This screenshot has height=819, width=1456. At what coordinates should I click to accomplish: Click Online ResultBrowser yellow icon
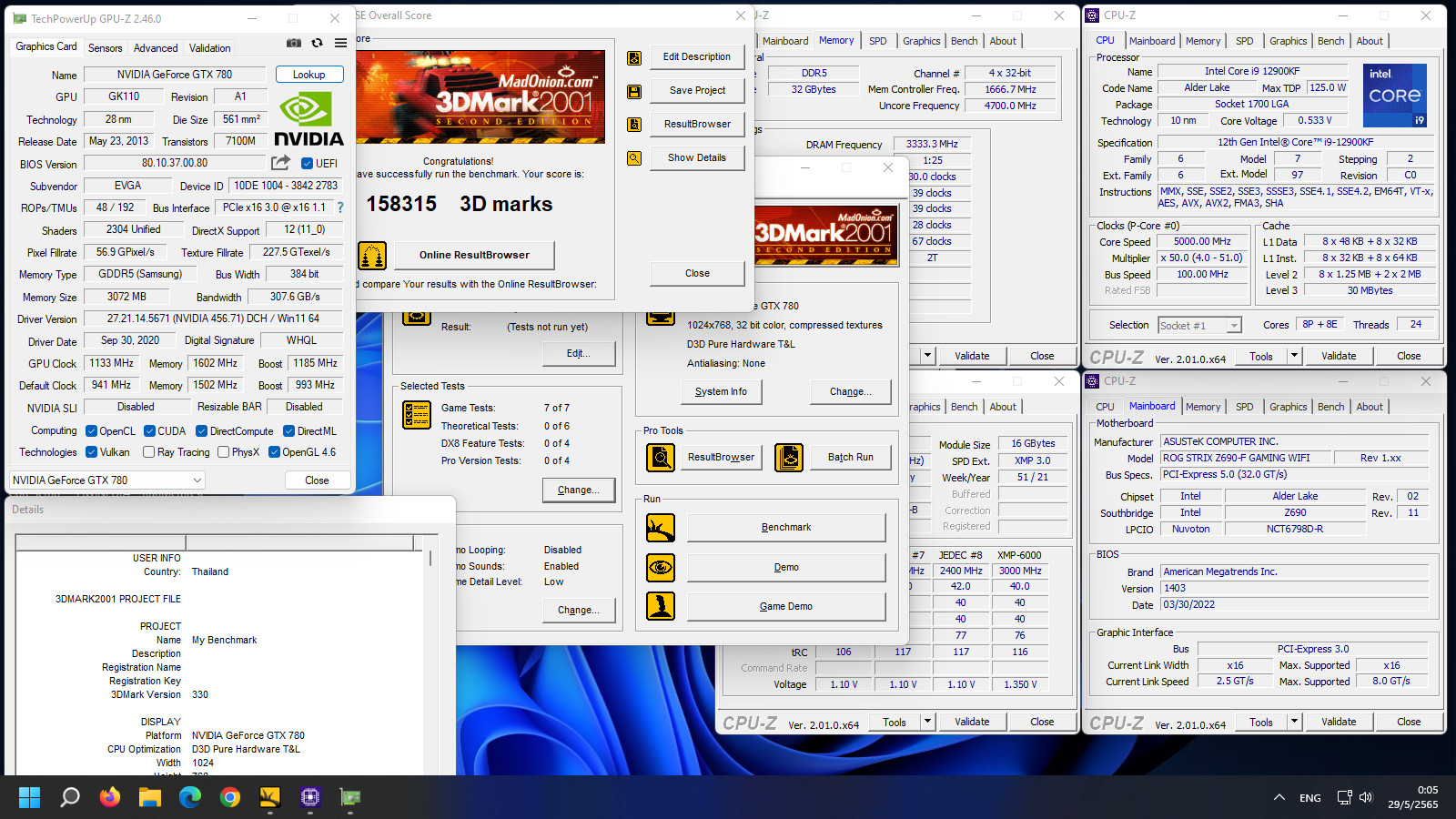pyautogui.click(x=372, y=256)
